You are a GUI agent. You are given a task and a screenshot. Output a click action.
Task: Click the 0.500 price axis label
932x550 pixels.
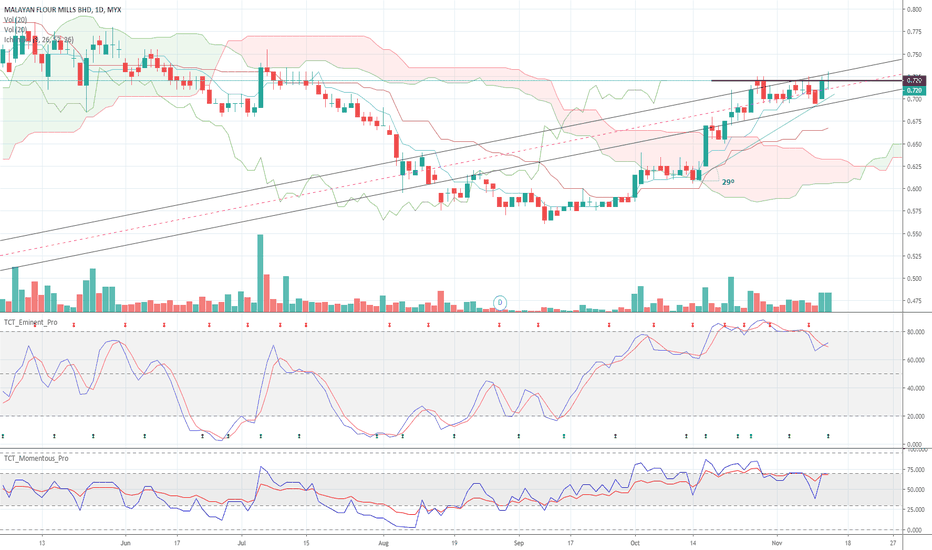coord(914,279)
